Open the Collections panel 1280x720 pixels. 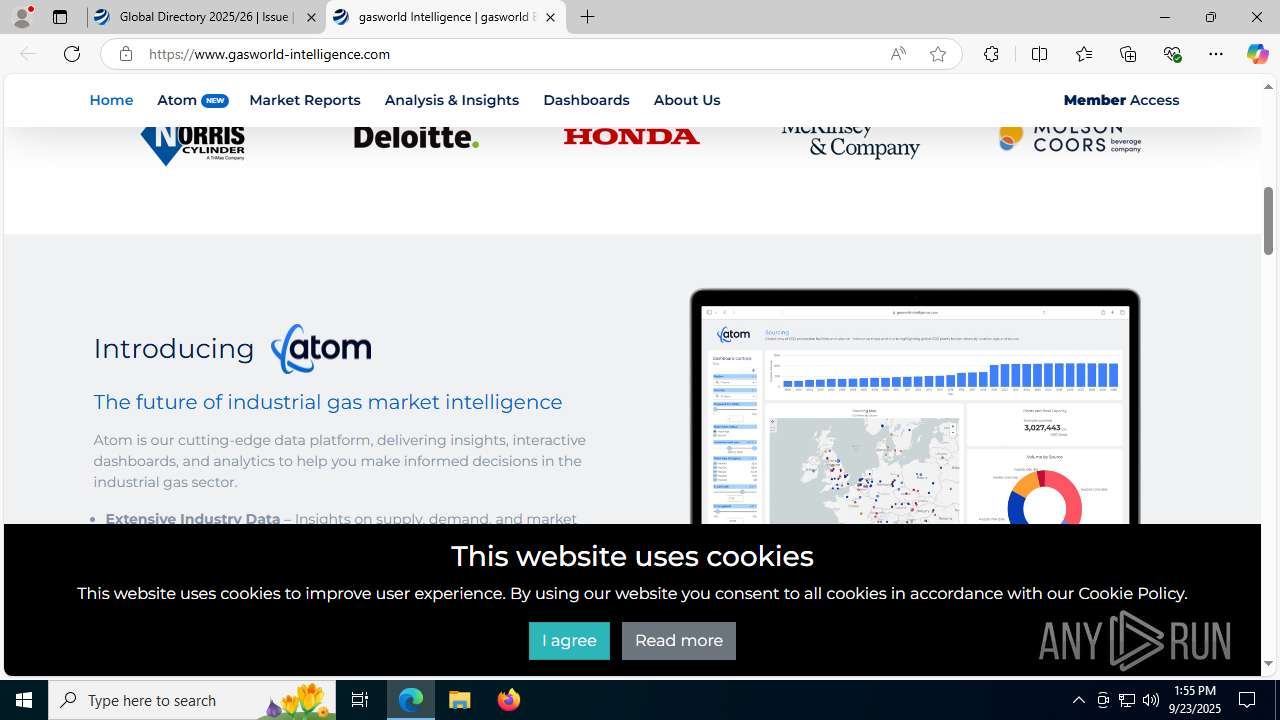[x=1128, y=54]
